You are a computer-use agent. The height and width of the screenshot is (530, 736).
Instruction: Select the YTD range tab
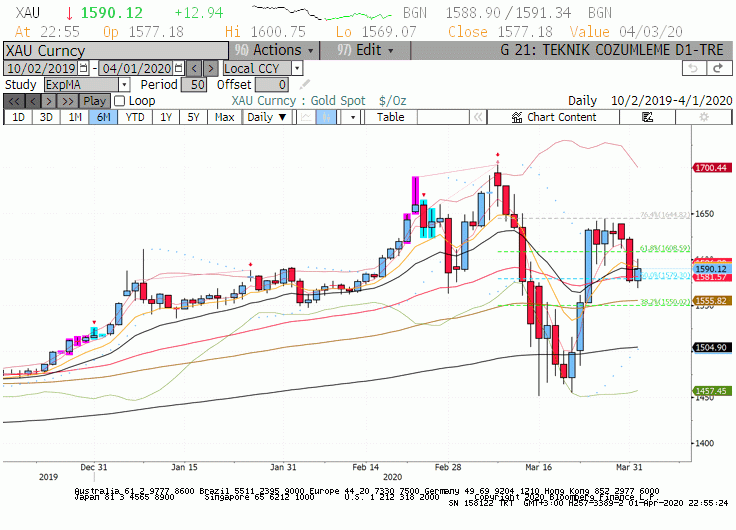[x=135, y=117]
